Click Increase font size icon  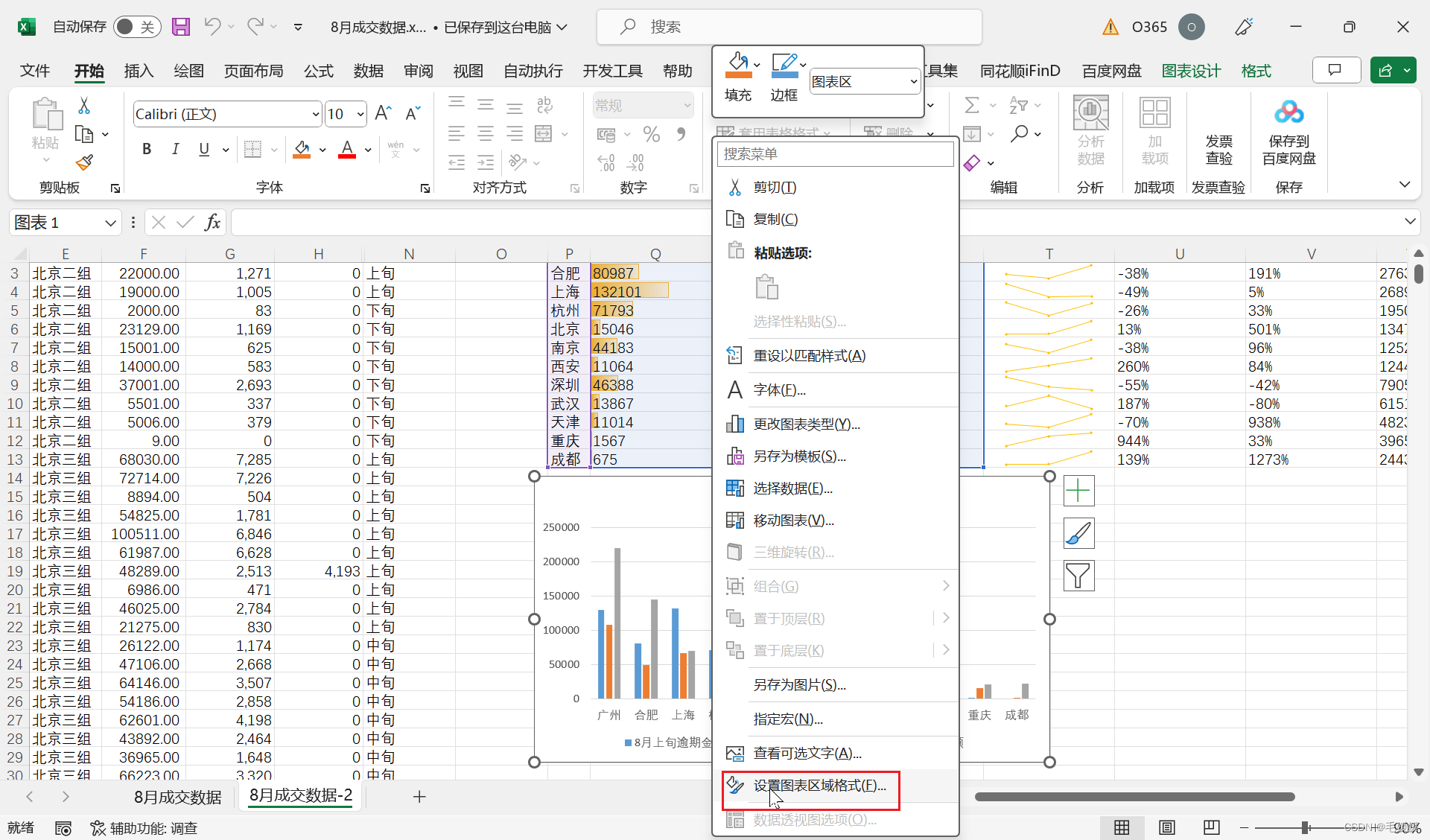click(x=383, y=113)
